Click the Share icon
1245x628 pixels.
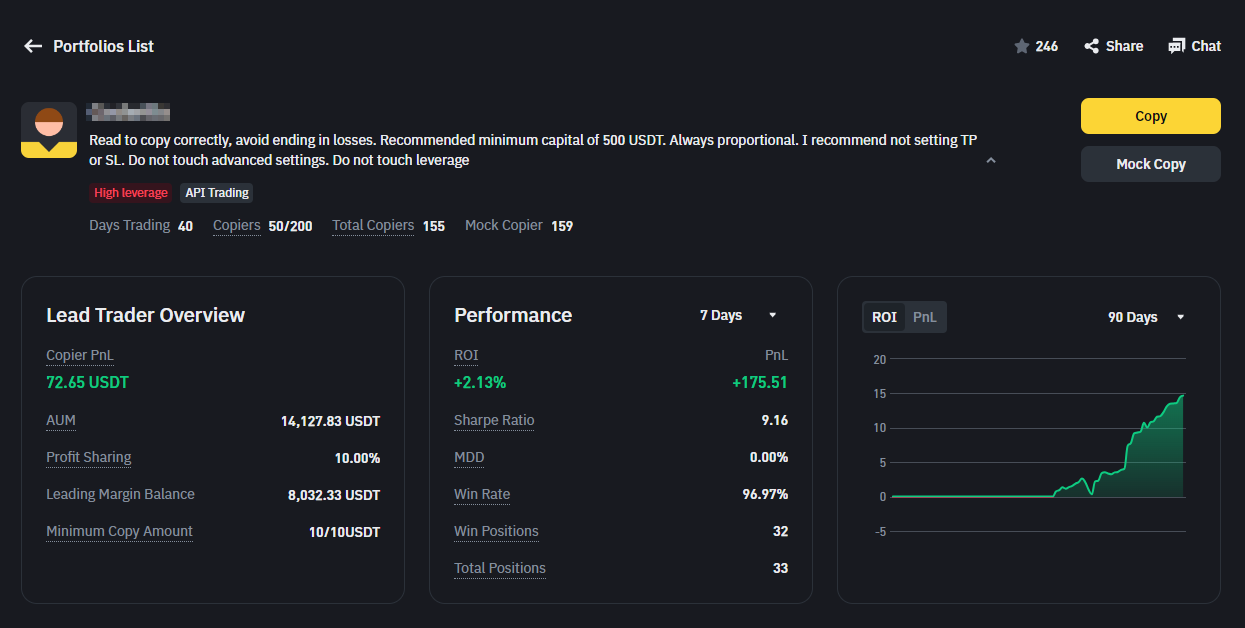point(1092,46)
